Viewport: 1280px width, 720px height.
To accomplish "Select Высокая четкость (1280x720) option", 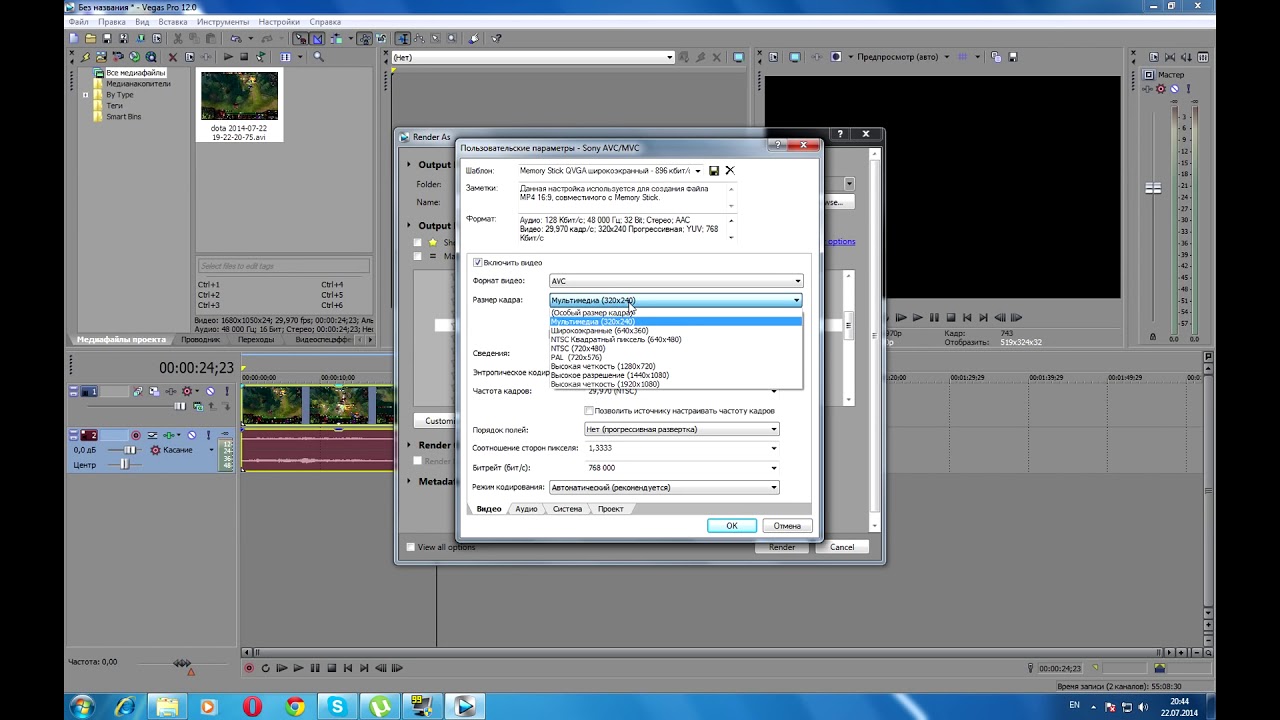I will tap(603, 366).
